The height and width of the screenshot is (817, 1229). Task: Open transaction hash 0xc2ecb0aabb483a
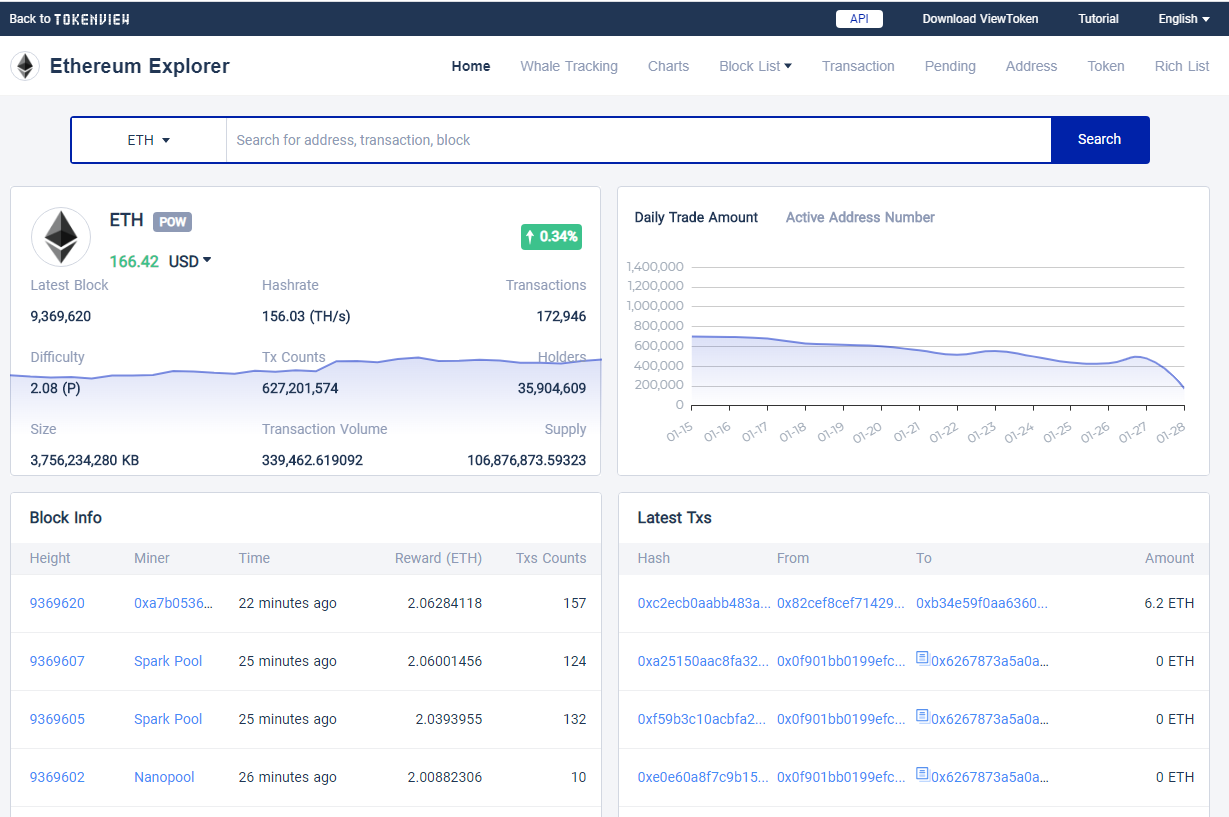click(704, 603)
